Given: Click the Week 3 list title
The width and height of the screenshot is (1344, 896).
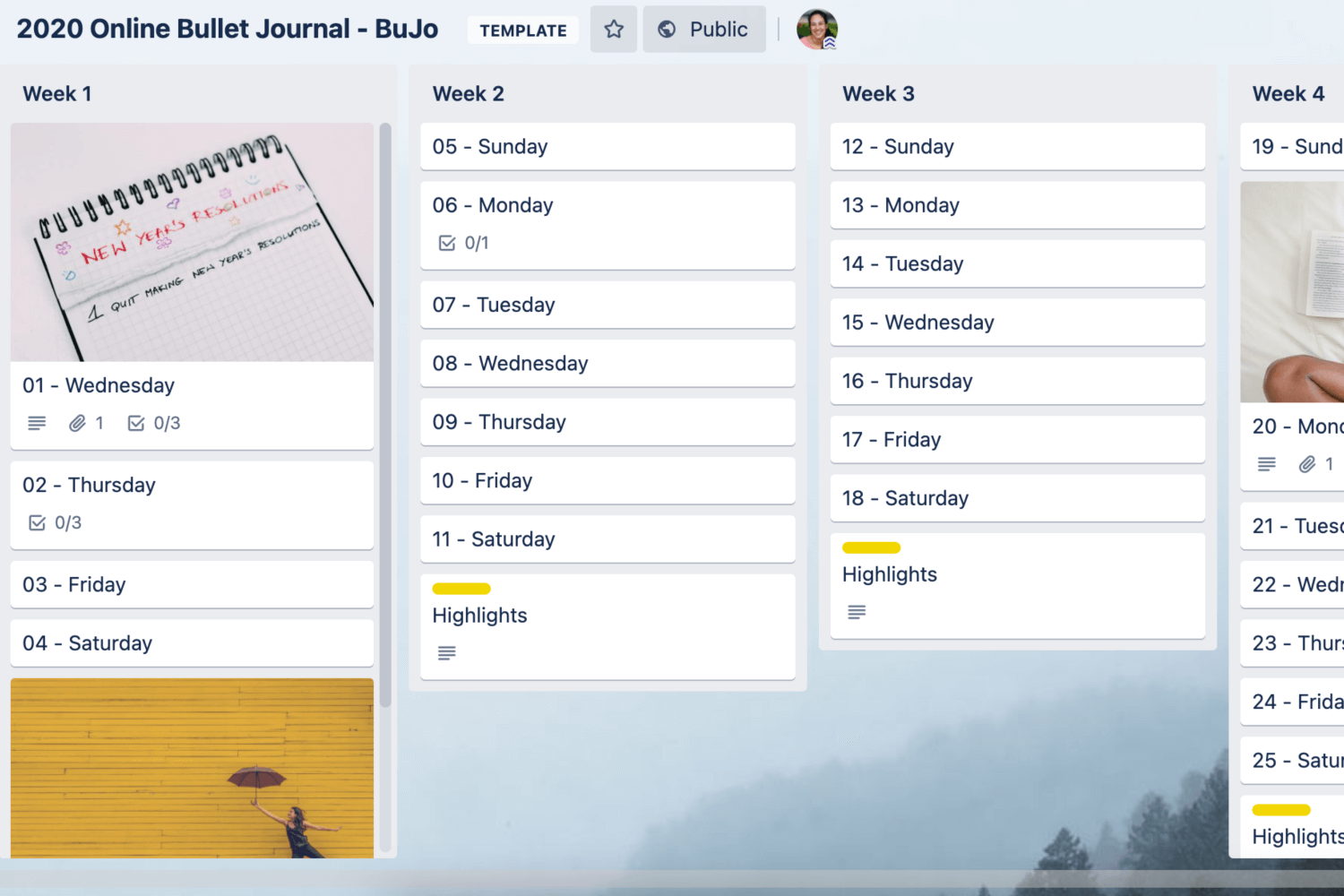Looking at the screenshot, I should coord(878,93).
